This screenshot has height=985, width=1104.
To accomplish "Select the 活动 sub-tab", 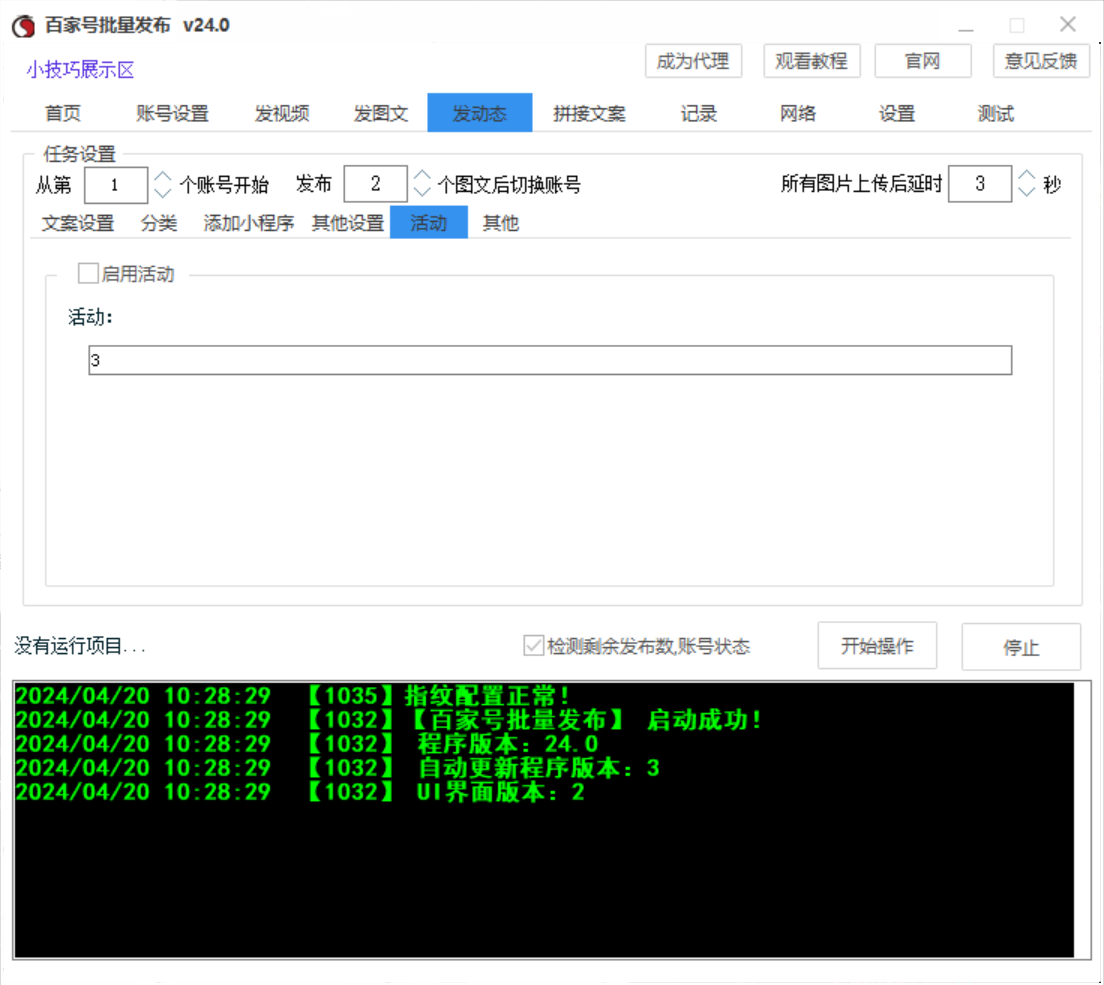I will [x=429, y=222].
